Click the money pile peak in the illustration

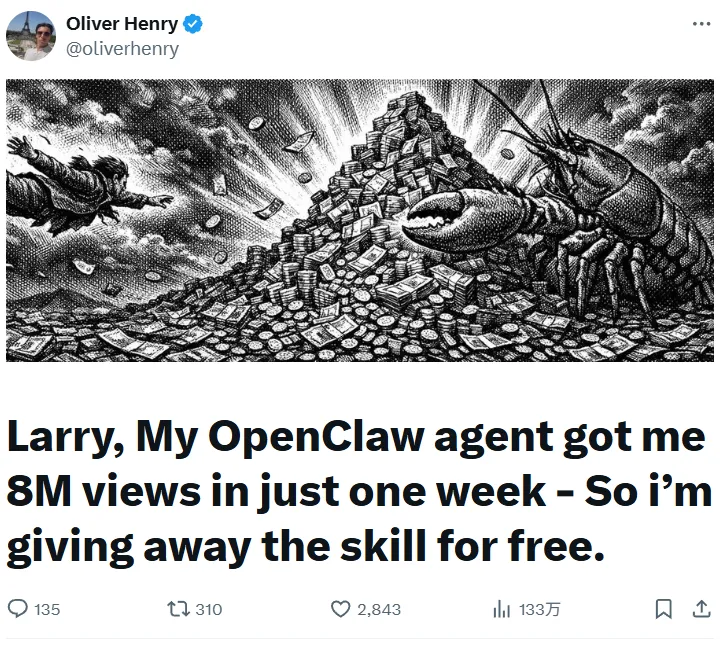(409, 116)
